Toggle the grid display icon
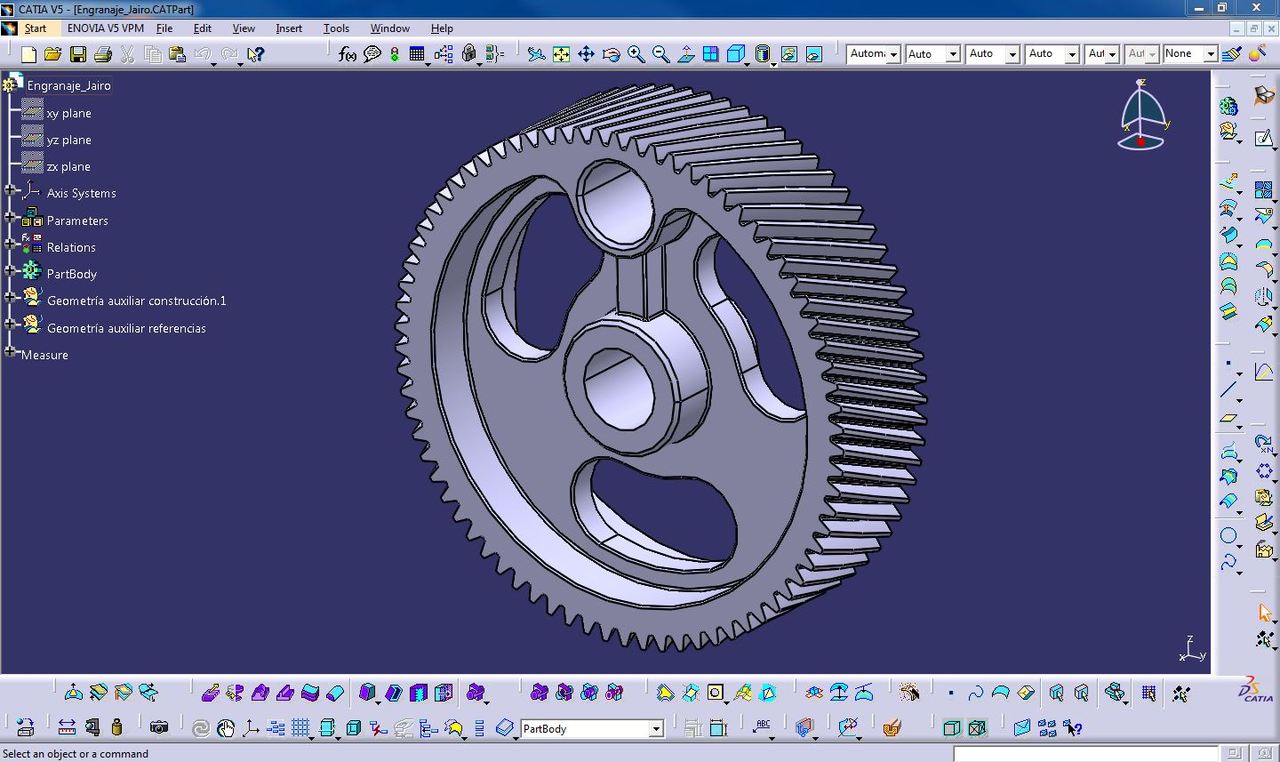Image resolution: width=1280 pixels, height=762 pixels. pyautogui.click(x=300, y=728)
